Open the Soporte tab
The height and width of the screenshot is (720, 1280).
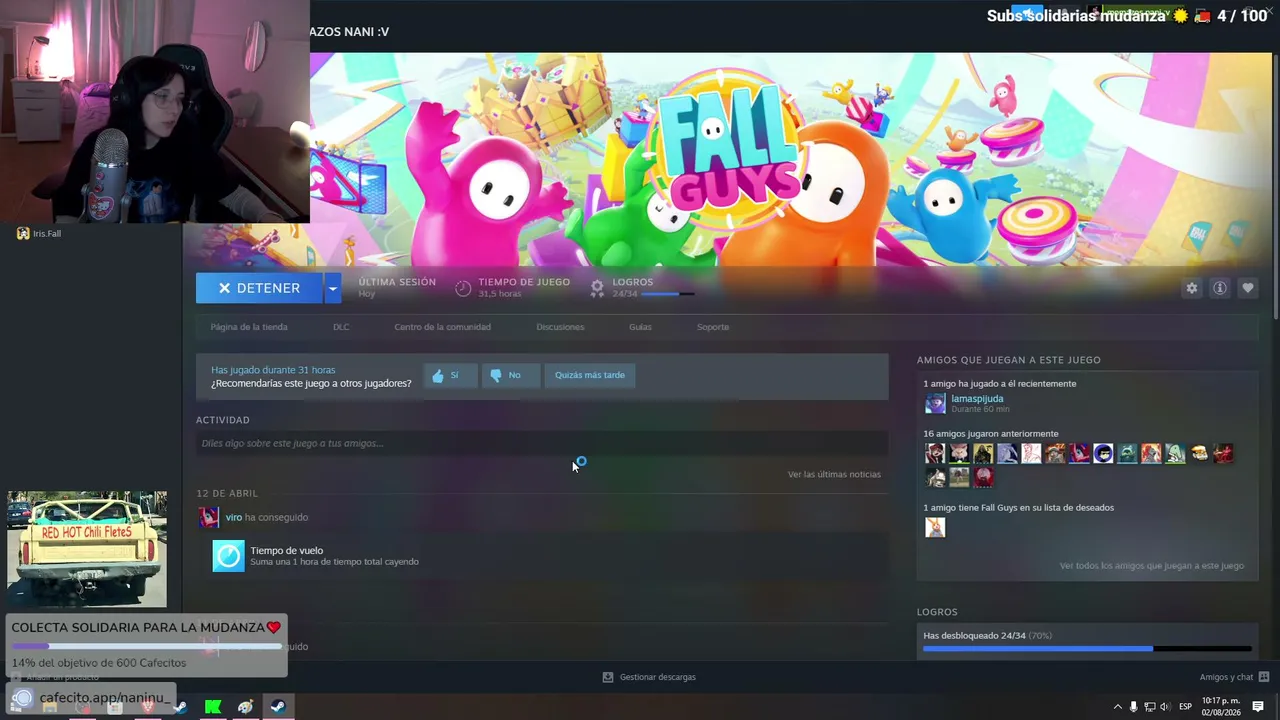(713, 327)
